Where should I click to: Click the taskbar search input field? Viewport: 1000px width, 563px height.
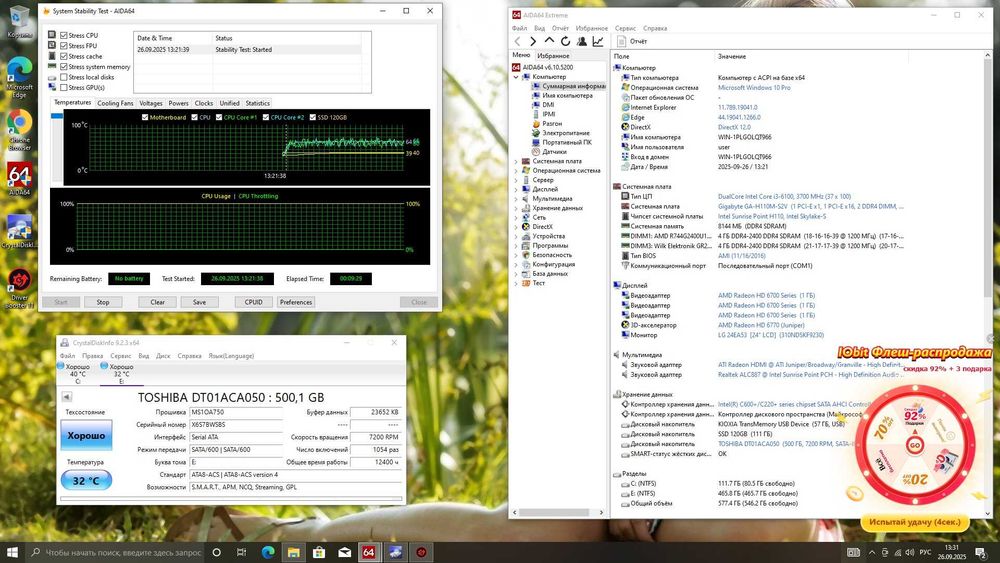pyautogui.click(x=116, y=552)
